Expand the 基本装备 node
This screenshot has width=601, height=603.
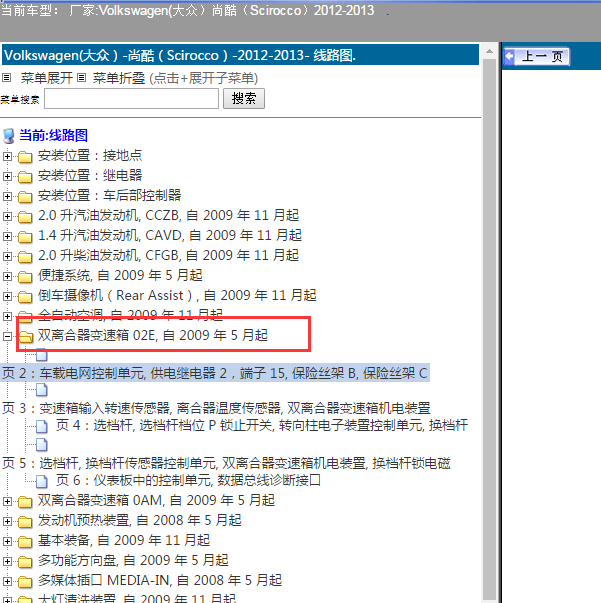7,541
